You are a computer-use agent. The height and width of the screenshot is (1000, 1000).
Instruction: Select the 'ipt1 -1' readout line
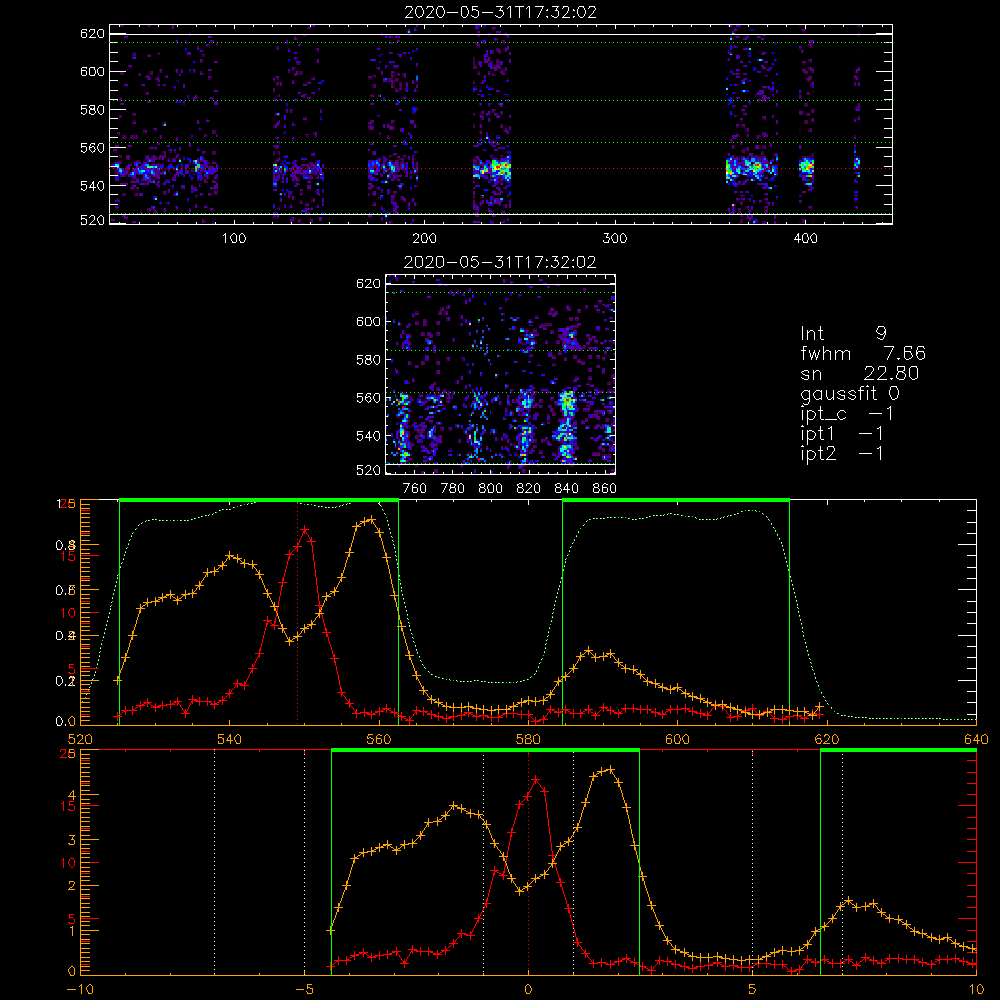tap(842, 434)
